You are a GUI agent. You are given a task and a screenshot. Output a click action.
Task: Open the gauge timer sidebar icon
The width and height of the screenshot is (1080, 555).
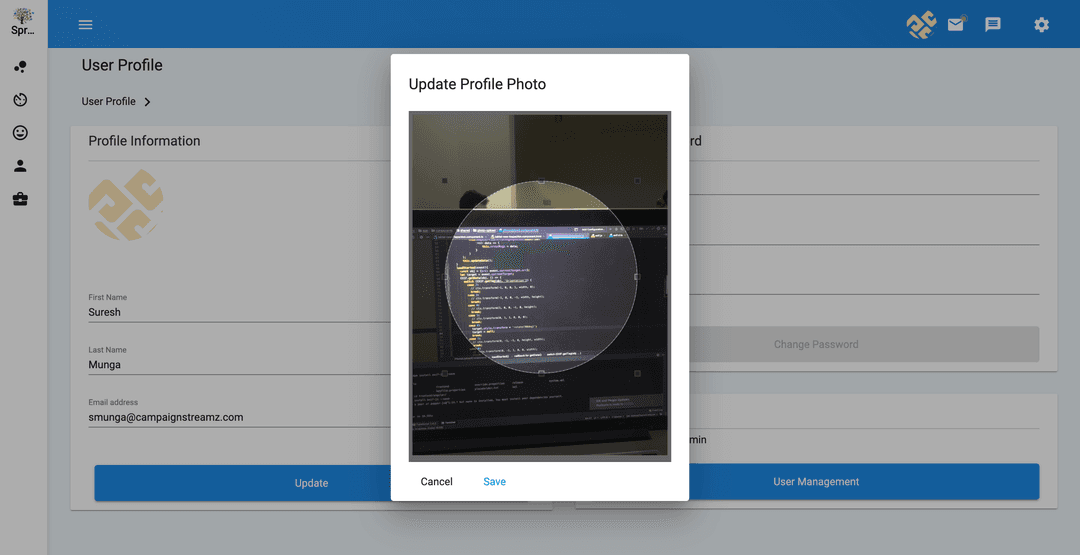point(21,100)
